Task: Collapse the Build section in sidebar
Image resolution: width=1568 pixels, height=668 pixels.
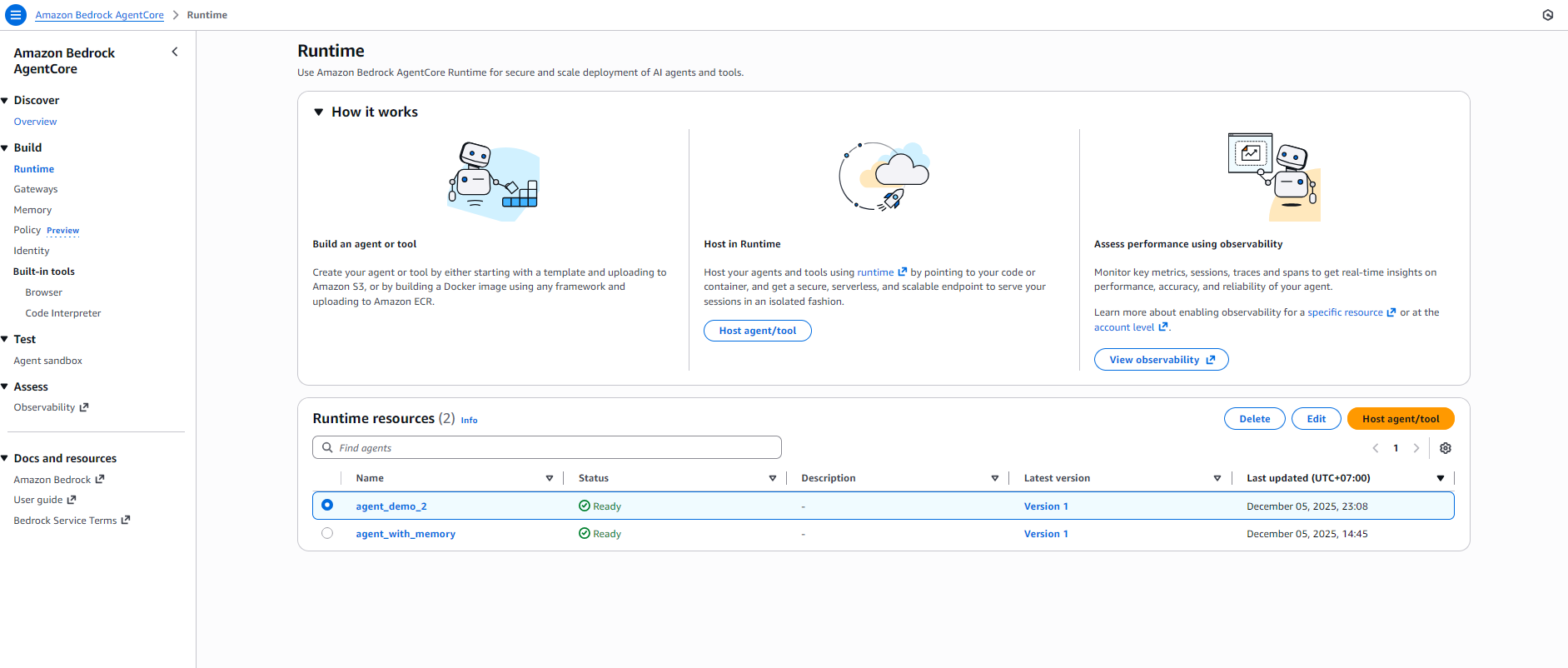Action: click(5, 148)
